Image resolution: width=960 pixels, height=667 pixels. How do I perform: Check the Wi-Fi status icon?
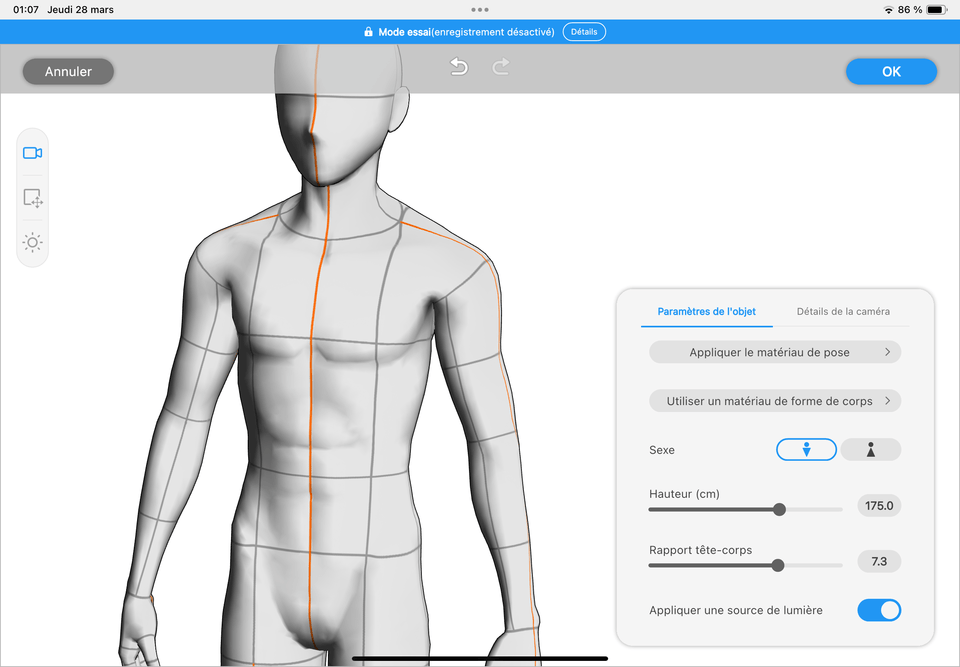[888, 10]
